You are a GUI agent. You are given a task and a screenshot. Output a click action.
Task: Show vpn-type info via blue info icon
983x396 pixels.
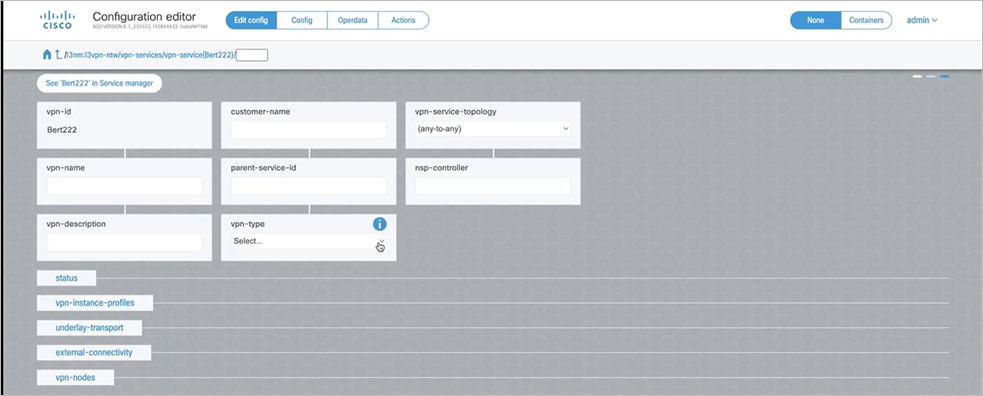(x=379, y=224)
